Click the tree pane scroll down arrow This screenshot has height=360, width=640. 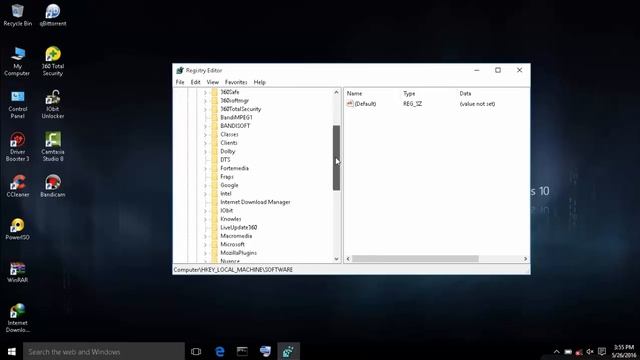336,259
